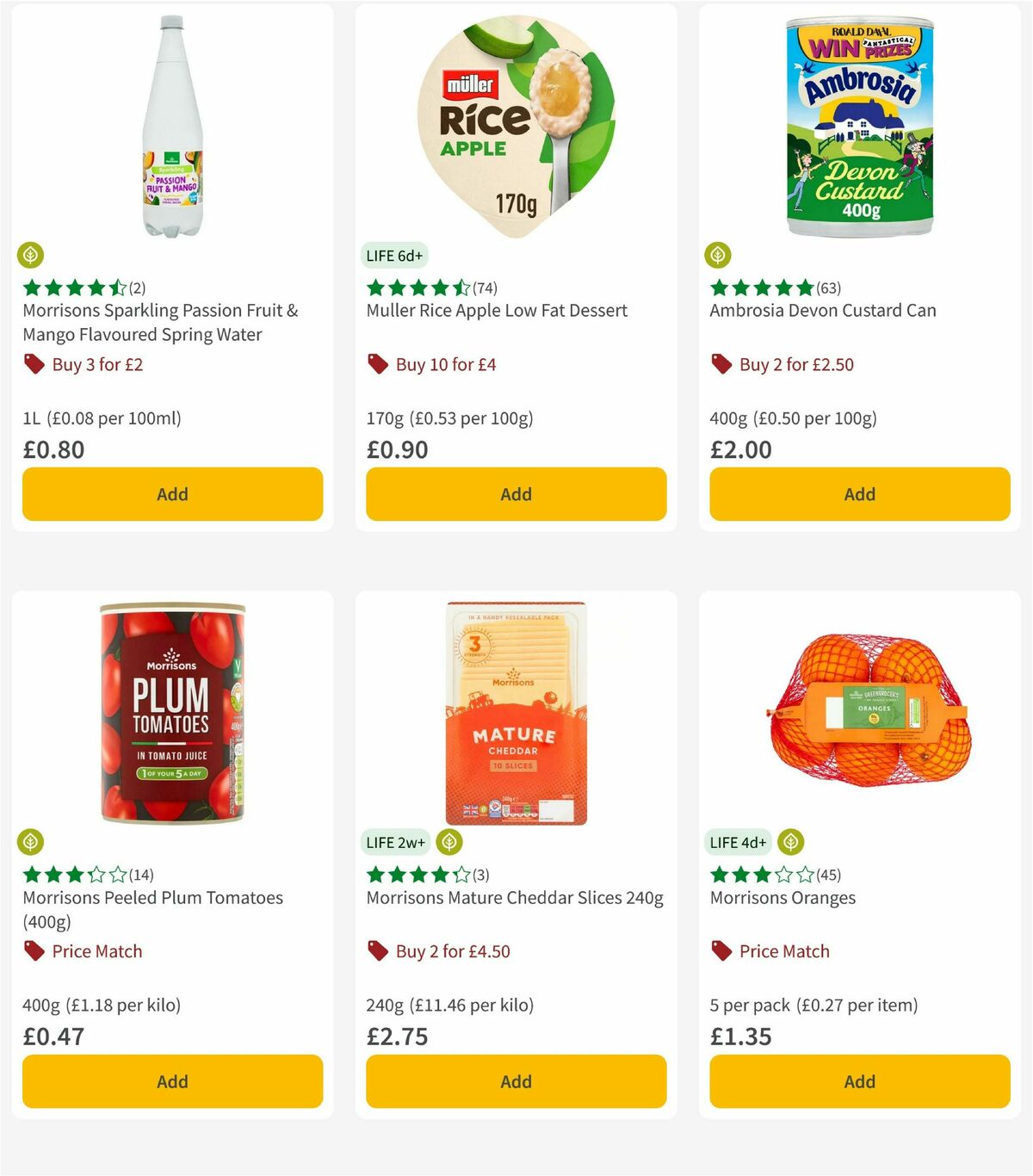Click the LIFE 4d+ badge on Morrisons Oranges
The height and width of the screenshot is (1176, 1033).
(738, 842)
